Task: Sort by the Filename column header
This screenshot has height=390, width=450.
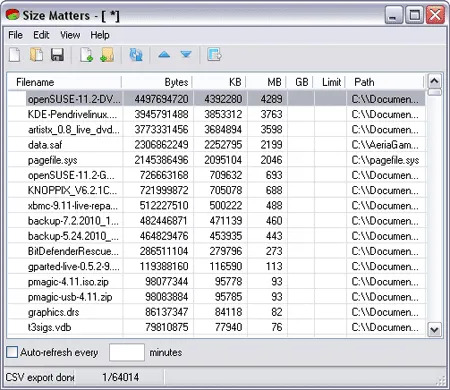Action: pos(65,82)
